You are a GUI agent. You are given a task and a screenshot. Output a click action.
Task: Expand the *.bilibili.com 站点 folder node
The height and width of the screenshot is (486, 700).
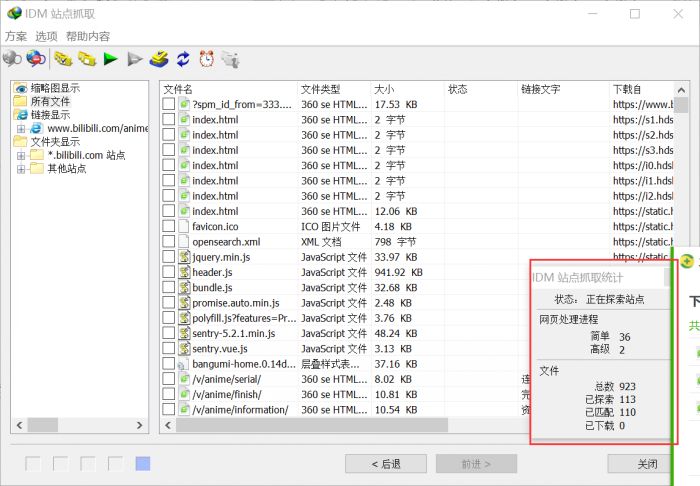coord(21,155)
